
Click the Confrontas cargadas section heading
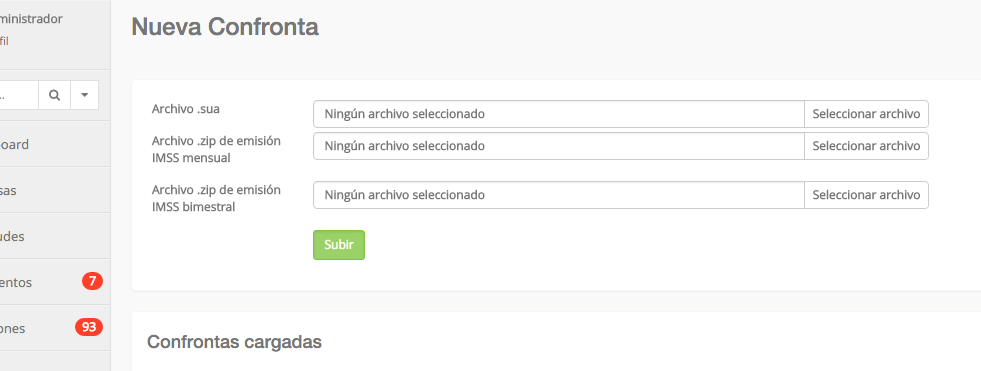click(x=235, y=342)
